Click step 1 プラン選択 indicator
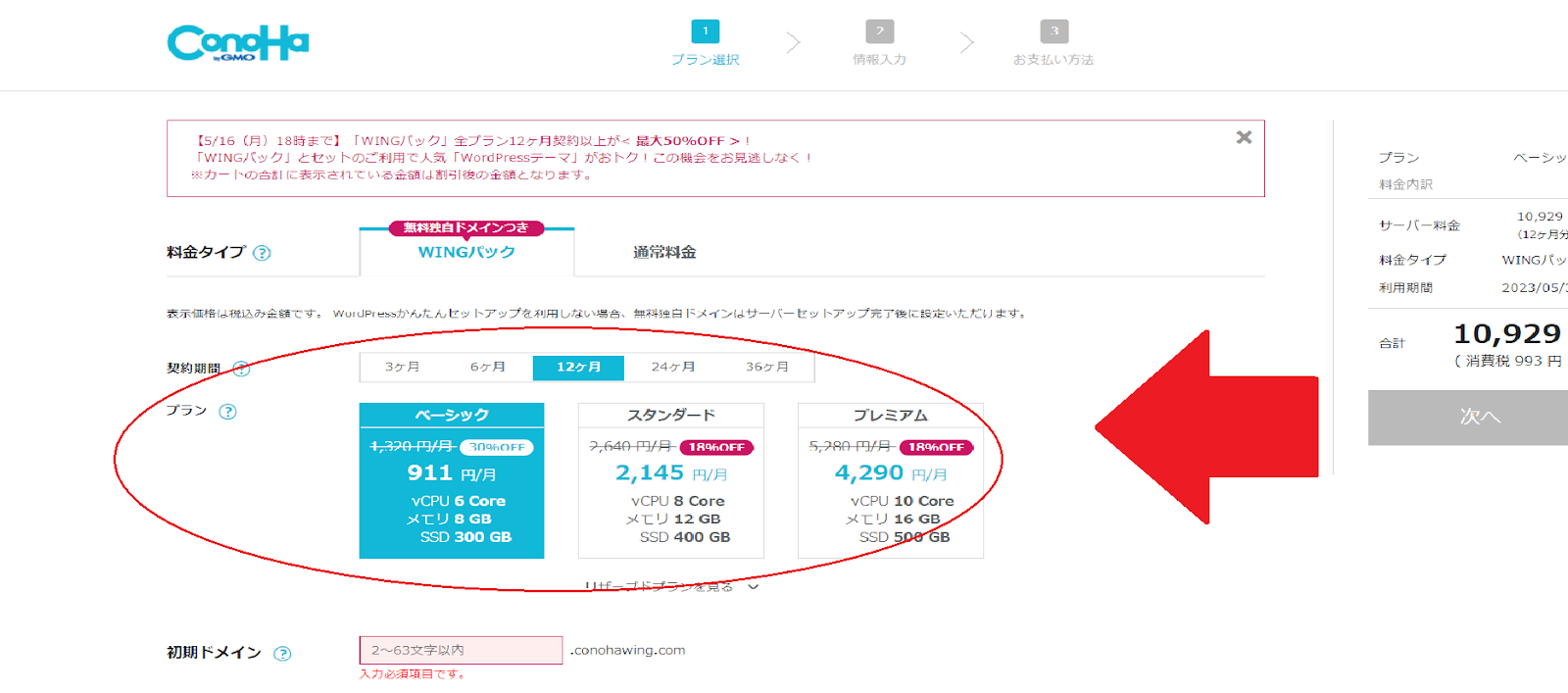The image size is (1568, 693). click(705, 43)
